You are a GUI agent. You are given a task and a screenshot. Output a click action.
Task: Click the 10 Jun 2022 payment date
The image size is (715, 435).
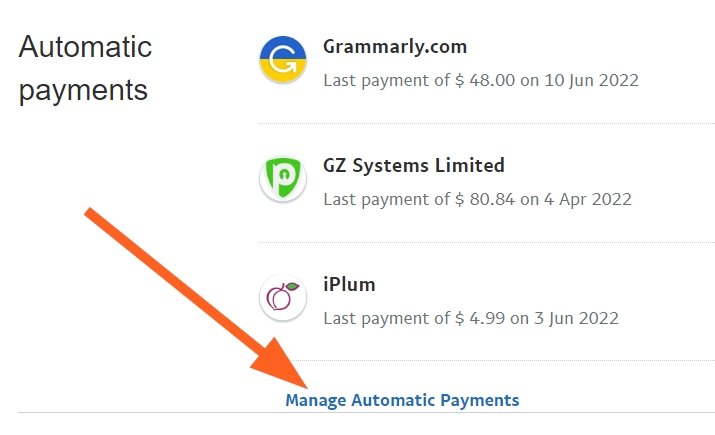(x=591, y=80)
